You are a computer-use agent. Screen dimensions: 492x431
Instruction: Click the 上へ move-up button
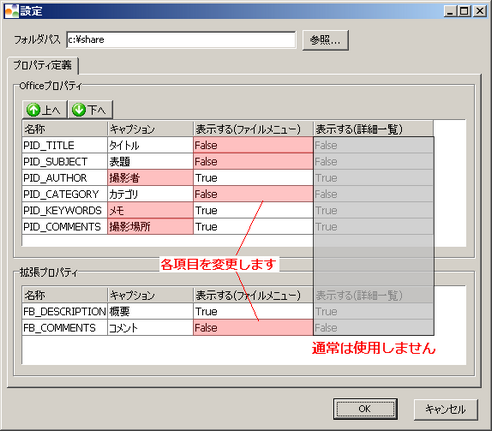44,109
